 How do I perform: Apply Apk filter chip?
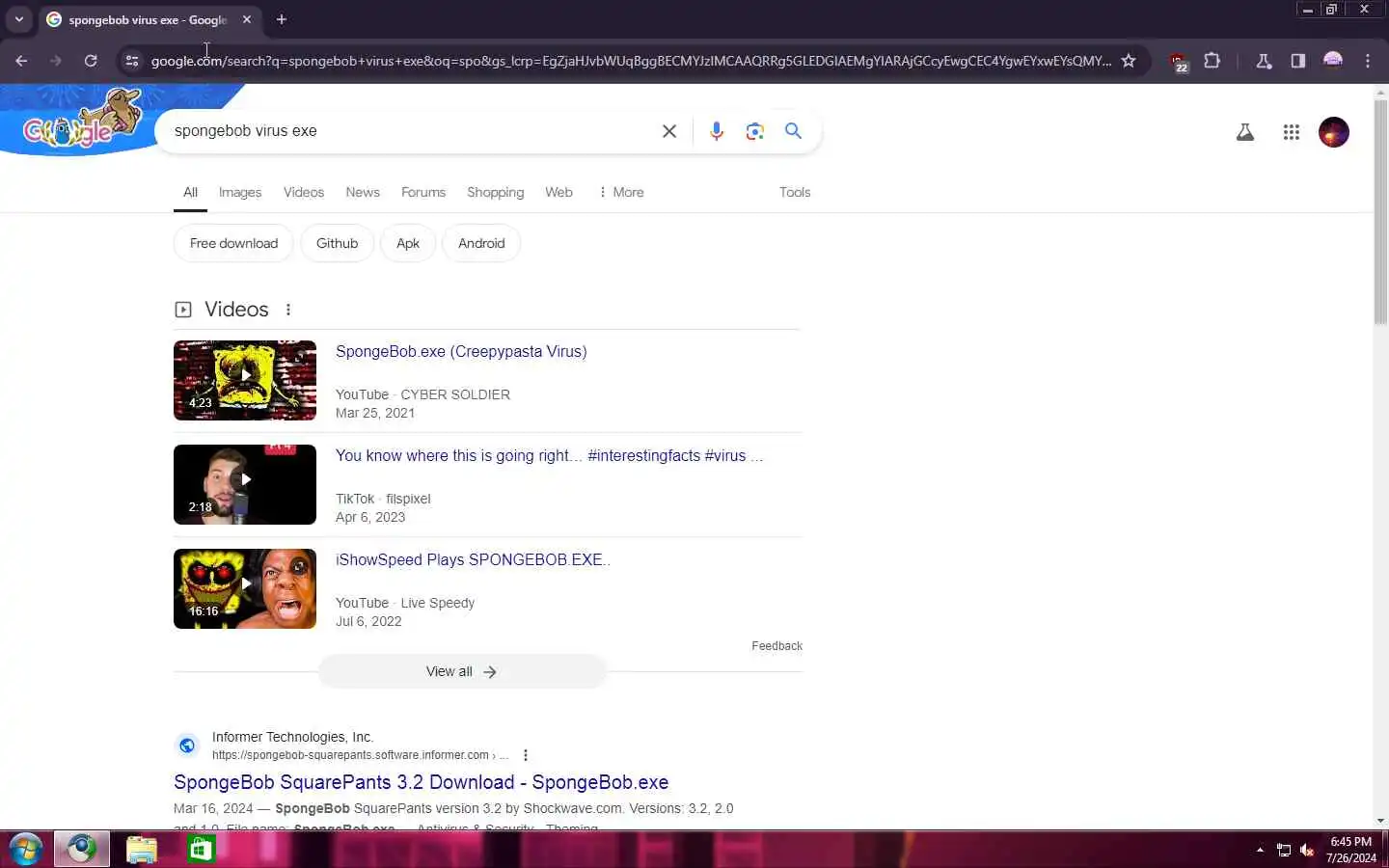408,243
